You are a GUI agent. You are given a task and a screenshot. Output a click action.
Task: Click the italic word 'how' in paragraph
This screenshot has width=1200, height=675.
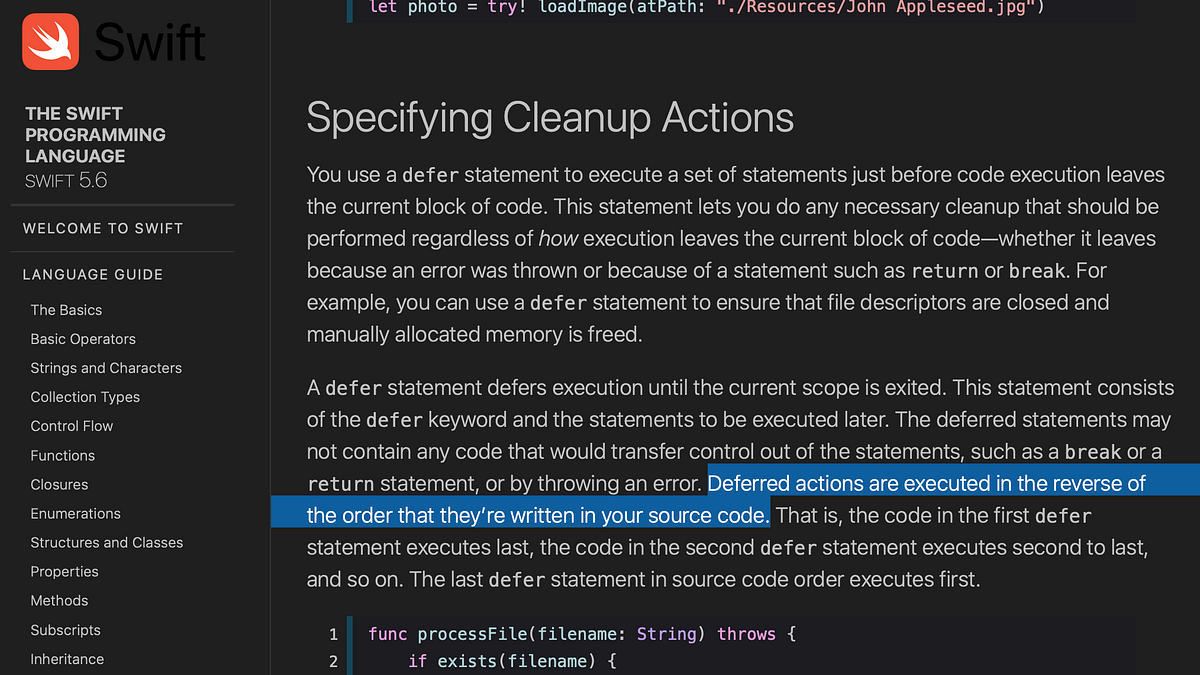(x=558, y=239)
